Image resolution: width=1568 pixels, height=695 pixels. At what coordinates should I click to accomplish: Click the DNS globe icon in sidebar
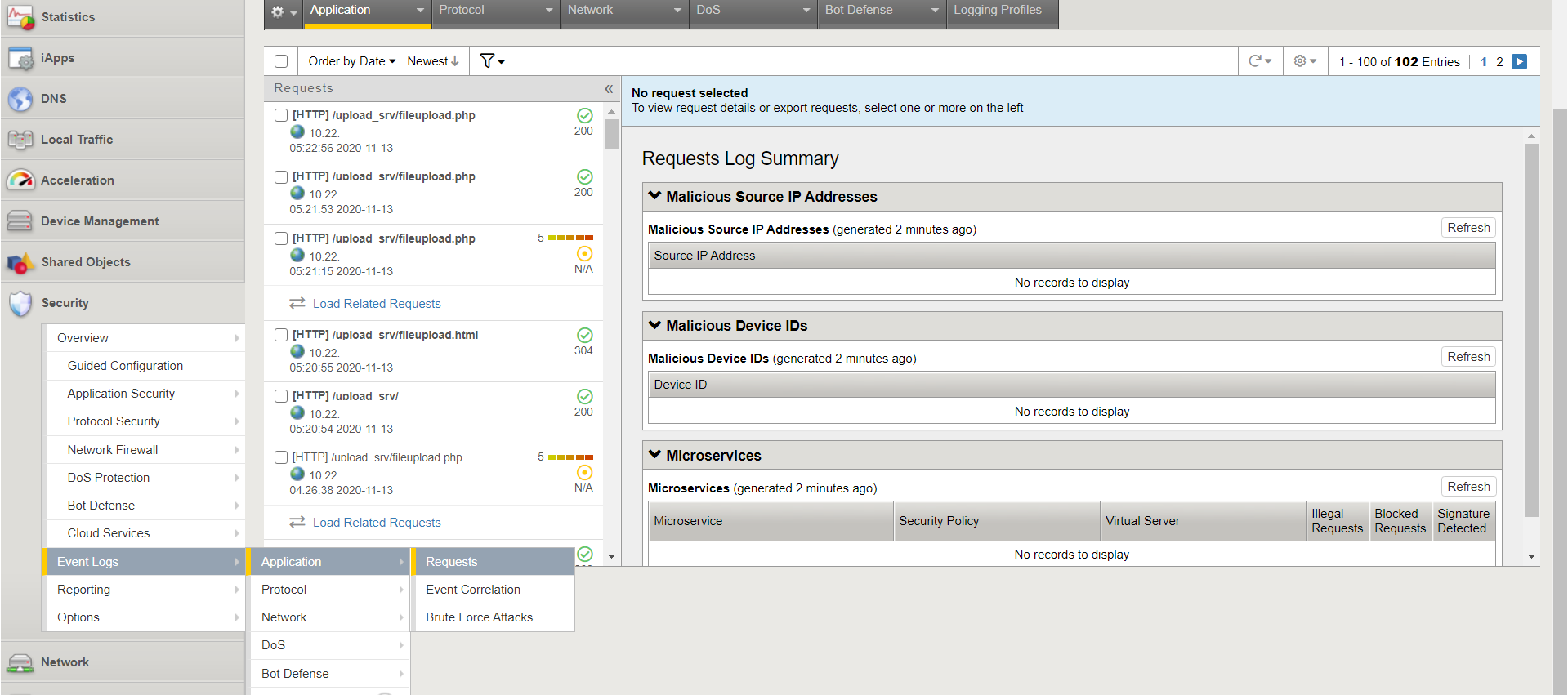pyautogui.click(x=20, y=99)
